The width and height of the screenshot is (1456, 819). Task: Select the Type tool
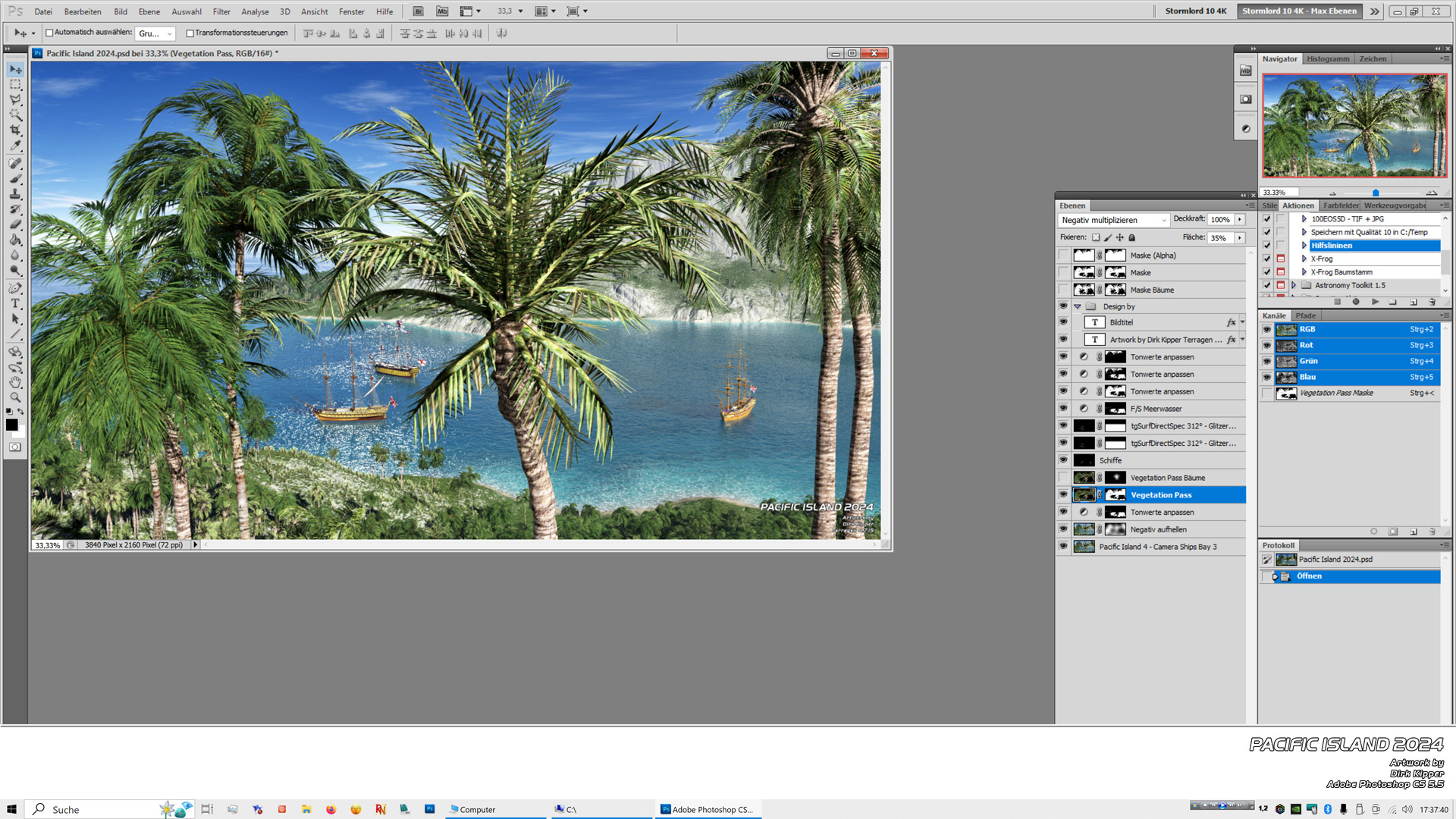pos(15,303)
